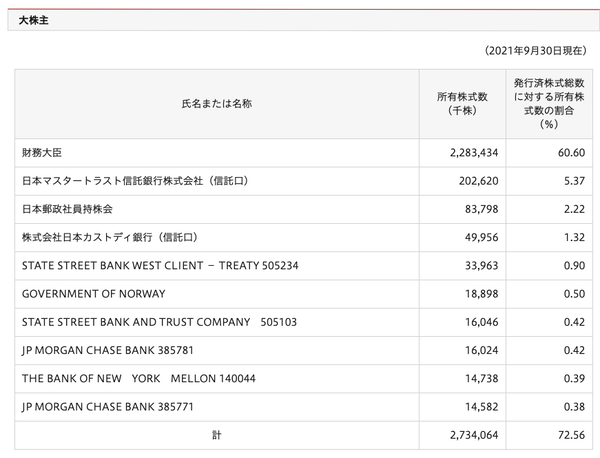Click the 日本郵政社員持株会 entry

(x=67, y=209)
